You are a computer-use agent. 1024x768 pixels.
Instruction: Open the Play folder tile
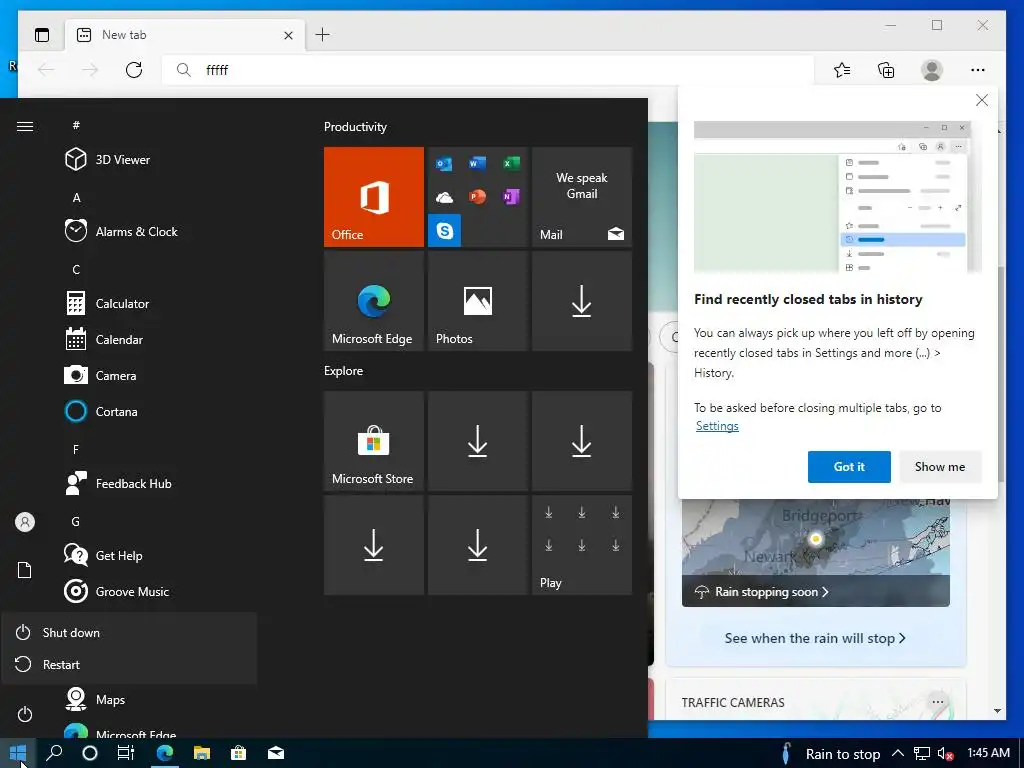582,545
